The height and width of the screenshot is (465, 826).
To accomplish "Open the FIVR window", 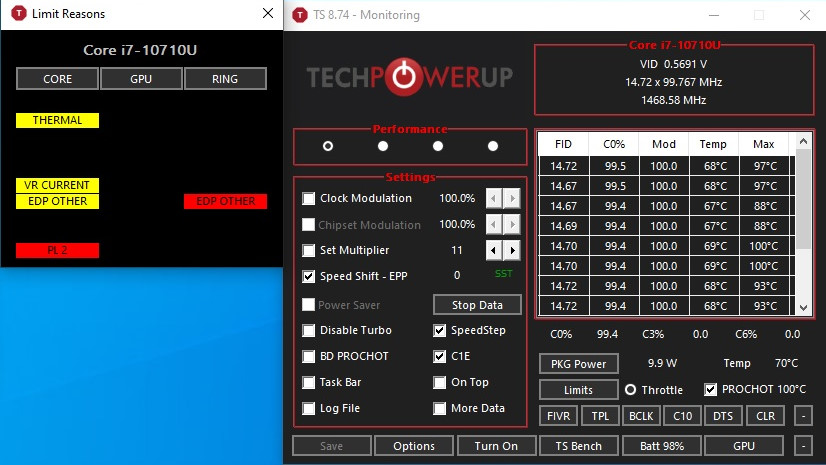I will pyautogui.click(x=558, y=416).
